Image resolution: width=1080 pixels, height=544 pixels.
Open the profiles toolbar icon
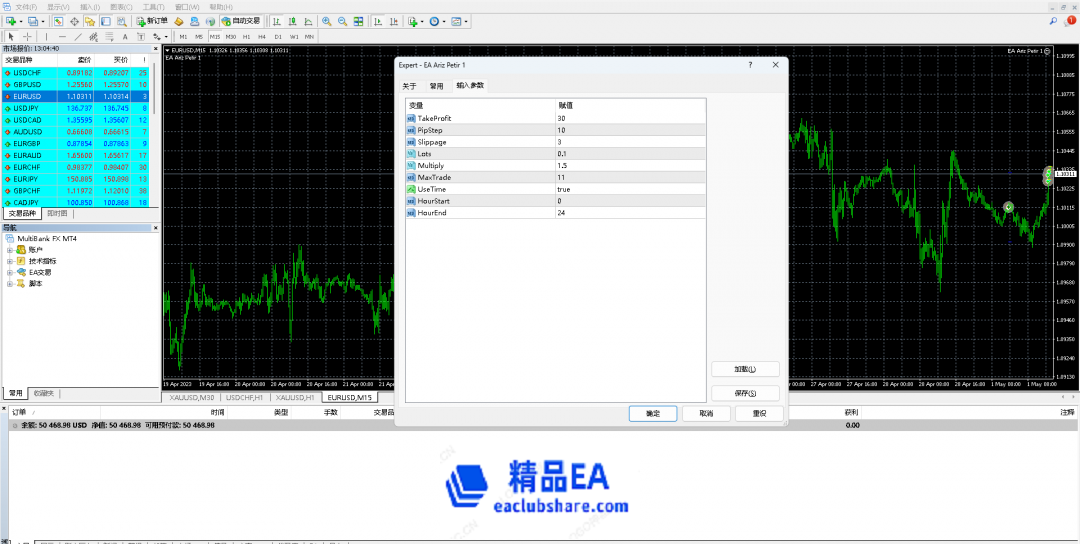[x=32, y=21]
